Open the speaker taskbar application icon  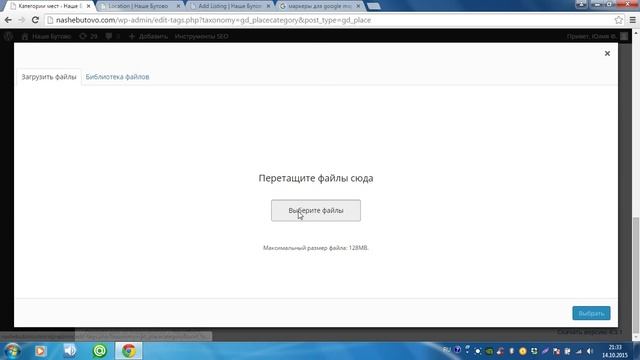(x=70, y=351)
